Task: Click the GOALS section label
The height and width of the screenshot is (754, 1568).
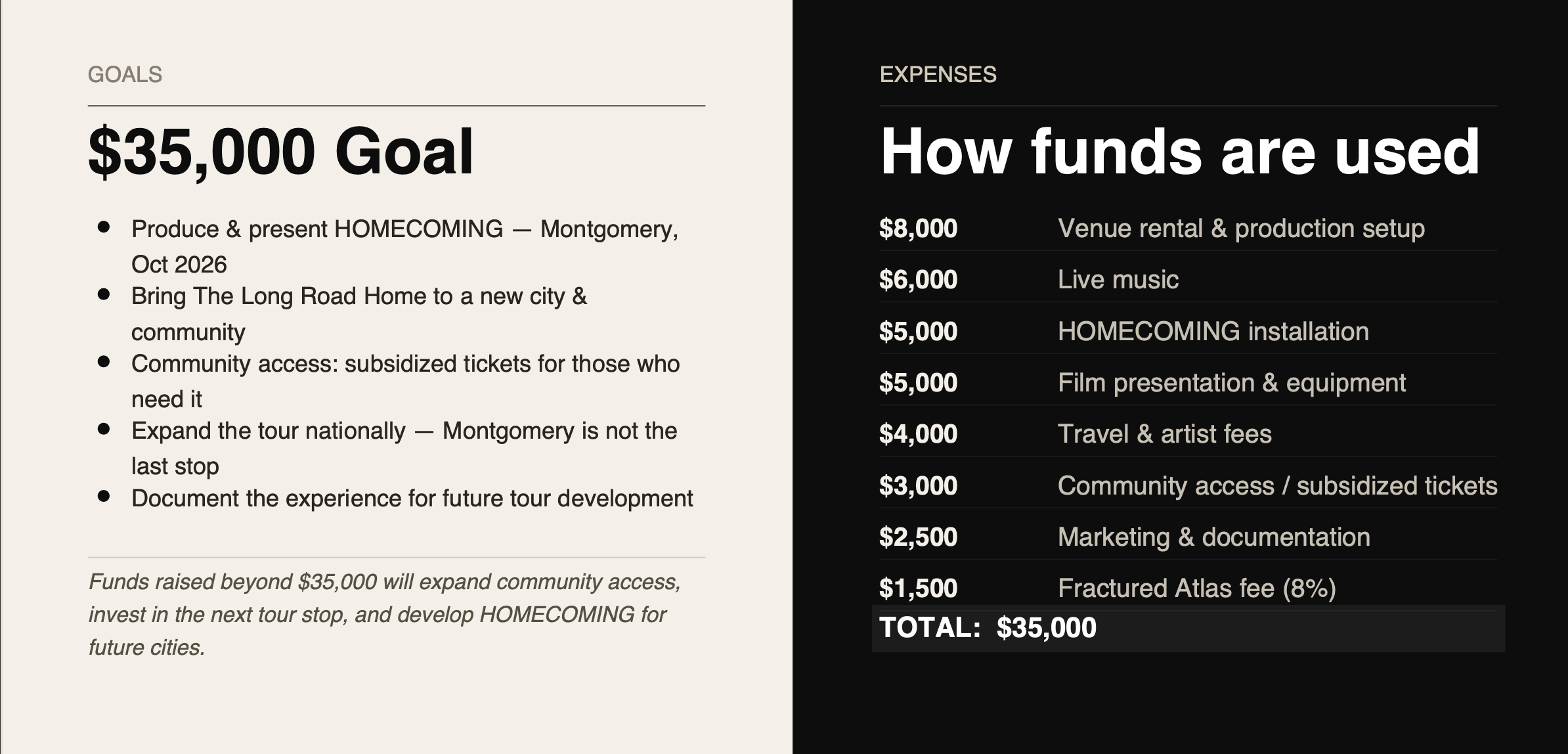Action: click(x=125, y=75)
